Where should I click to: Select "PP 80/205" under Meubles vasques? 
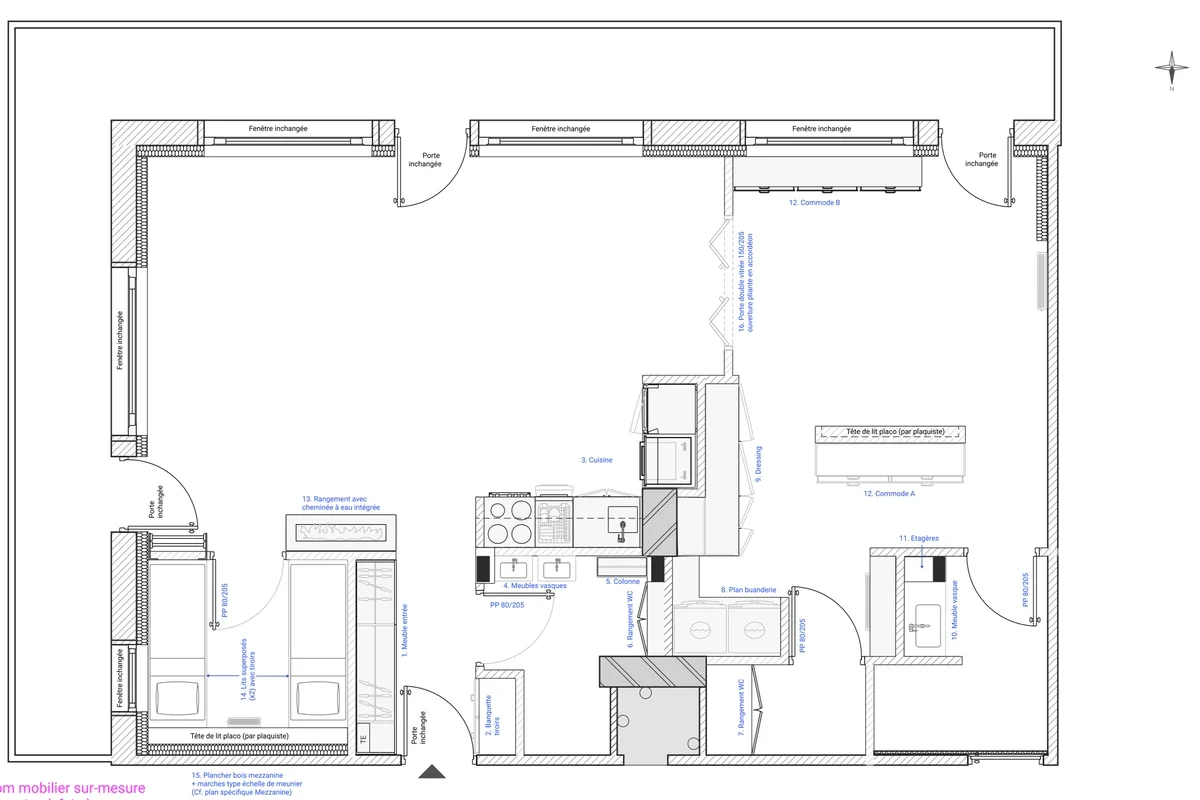508,605
